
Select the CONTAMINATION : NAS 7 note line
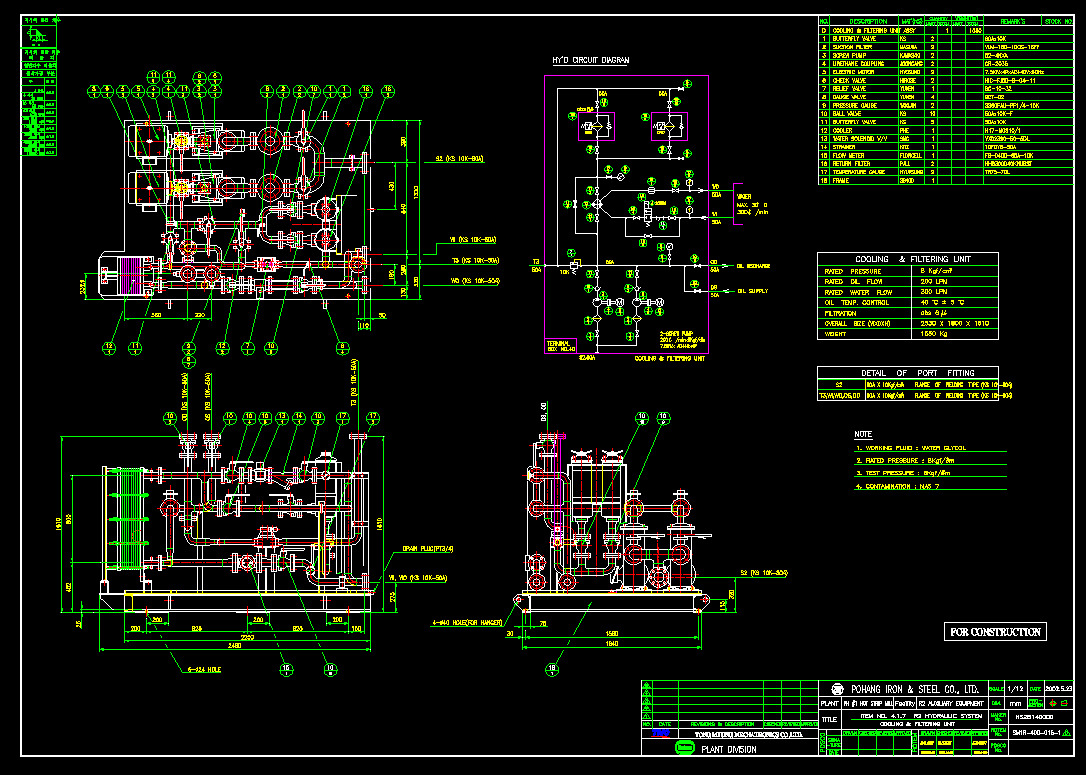pos(900,486)
